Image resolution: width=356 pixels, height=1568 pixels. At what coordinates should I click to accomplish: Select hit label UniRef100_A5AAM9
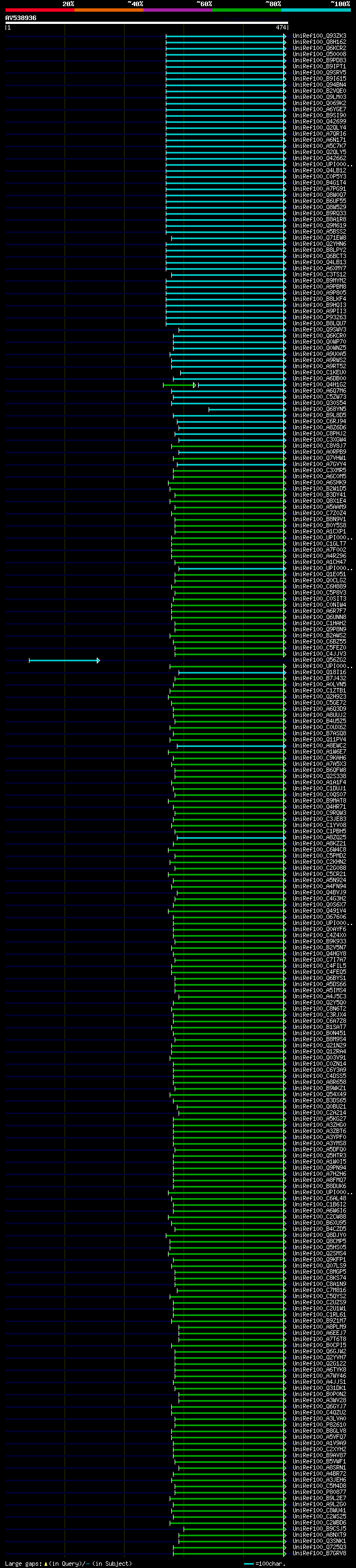click(x=319, y=507)
